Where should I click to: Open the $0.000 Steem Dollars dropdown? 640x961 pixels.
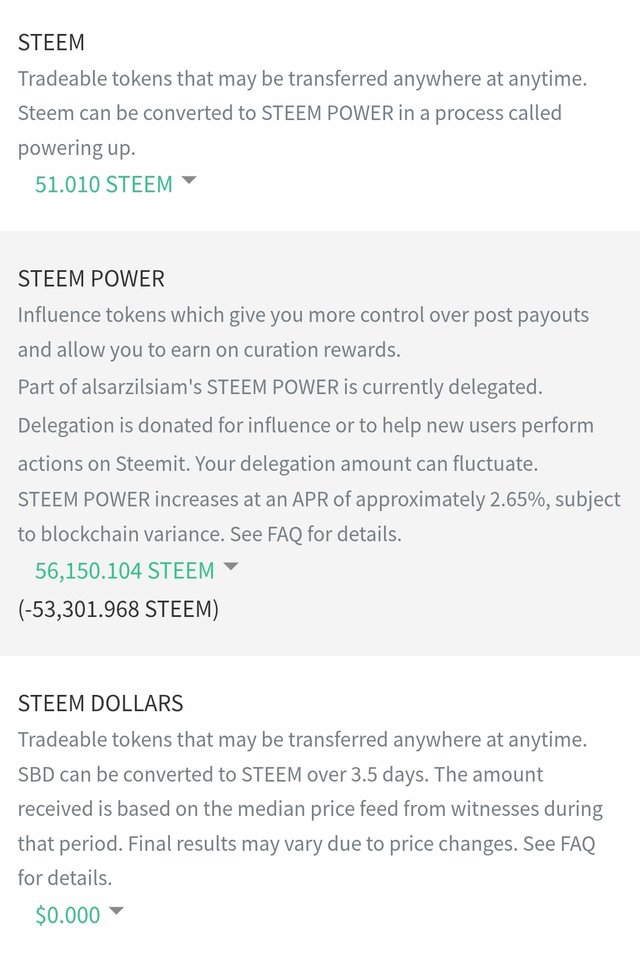[68, 914]
